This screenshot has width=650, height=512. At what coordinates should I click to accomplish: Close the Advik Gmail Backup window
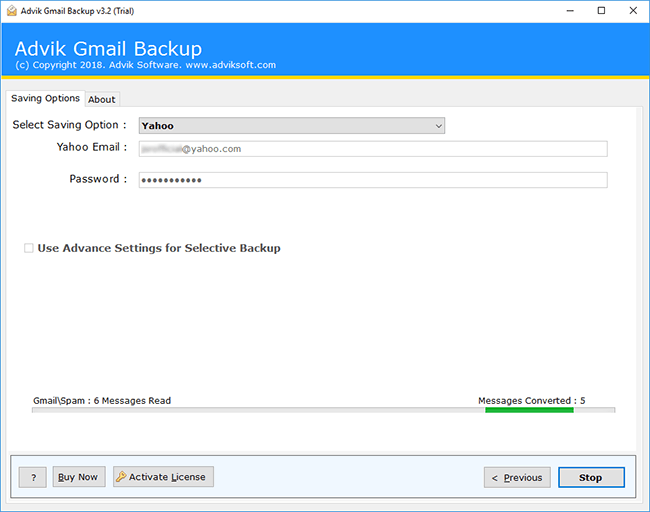tap(633, 11)
